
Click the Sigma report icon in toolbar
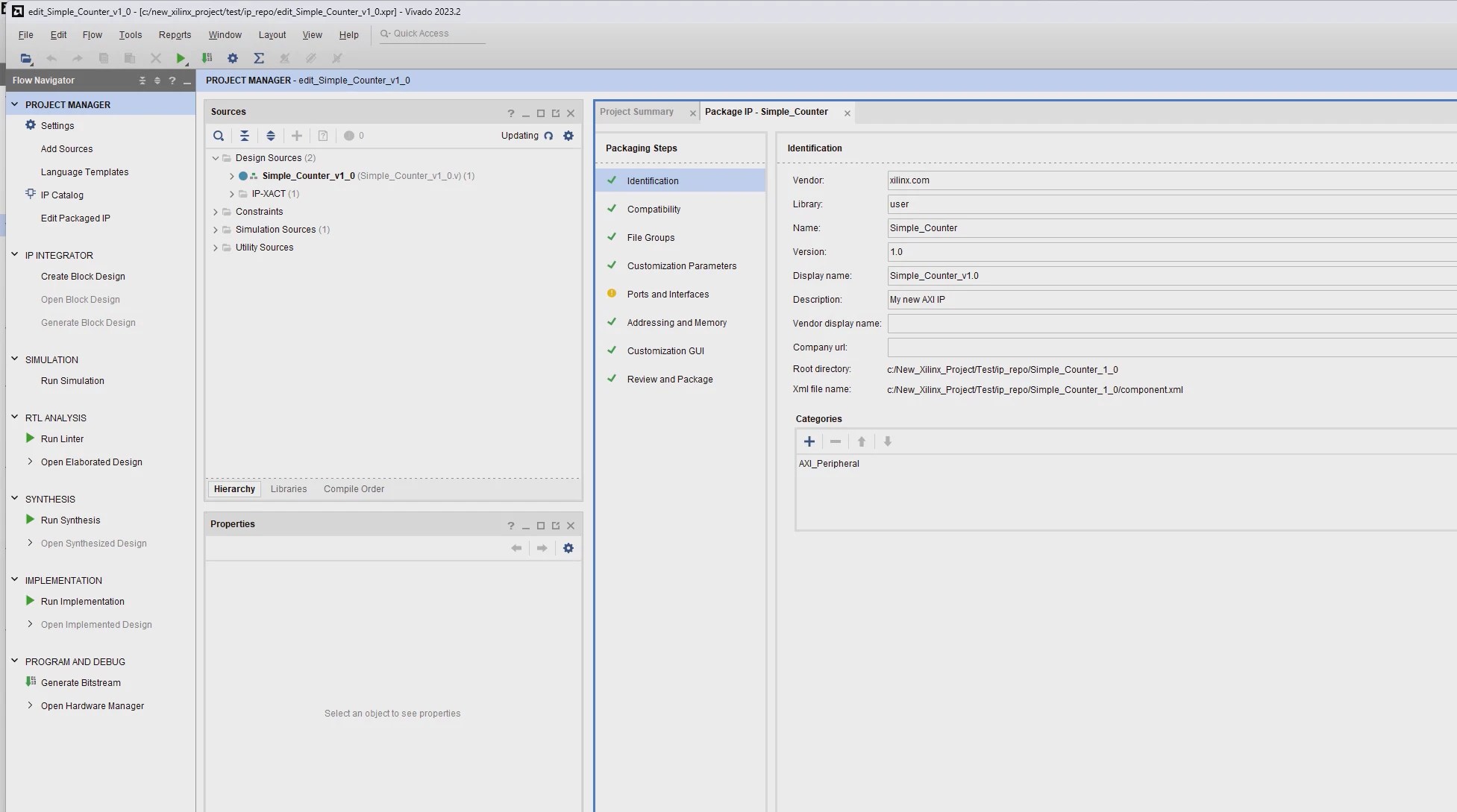(x=259, y=58)
